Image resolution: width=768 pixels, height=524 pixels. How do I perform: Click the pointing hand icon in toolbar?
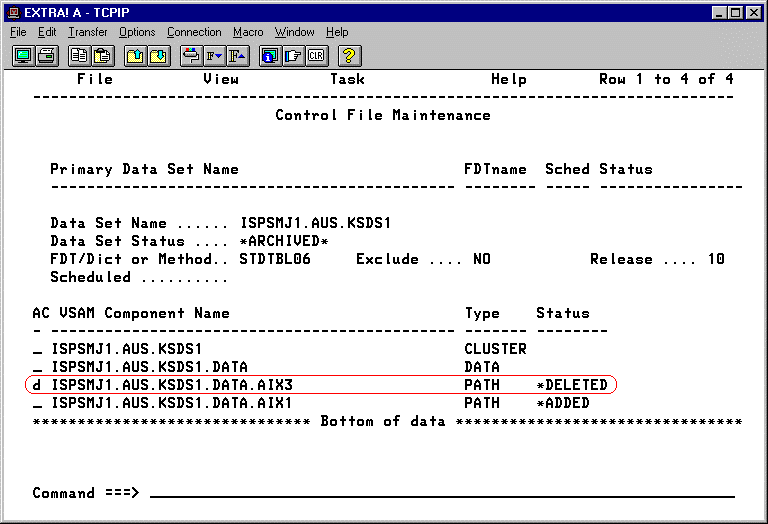tap(293, 55)
